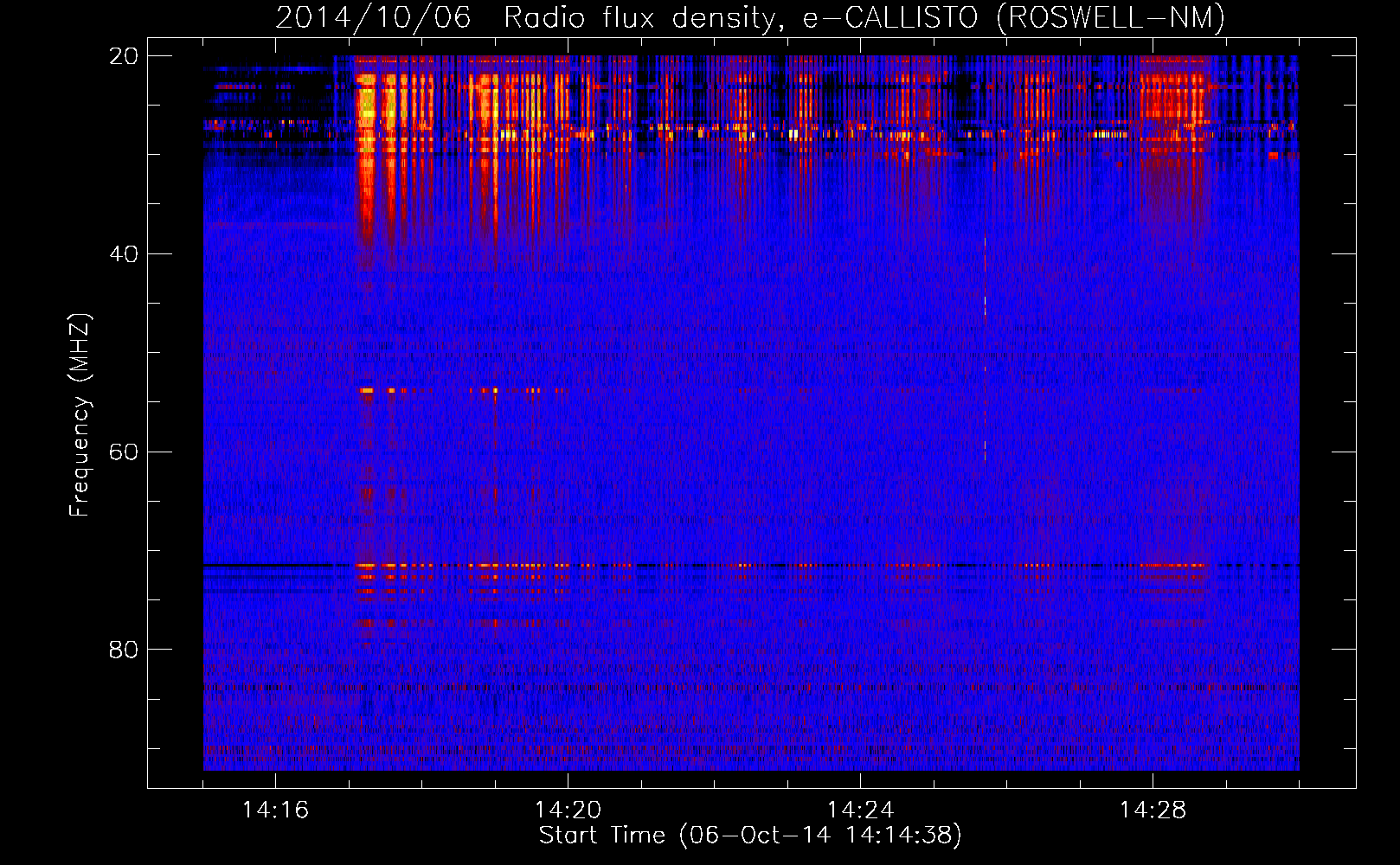Click the 'Start Time (06-Oct-14 14:14:38)' label

[750, 836]
